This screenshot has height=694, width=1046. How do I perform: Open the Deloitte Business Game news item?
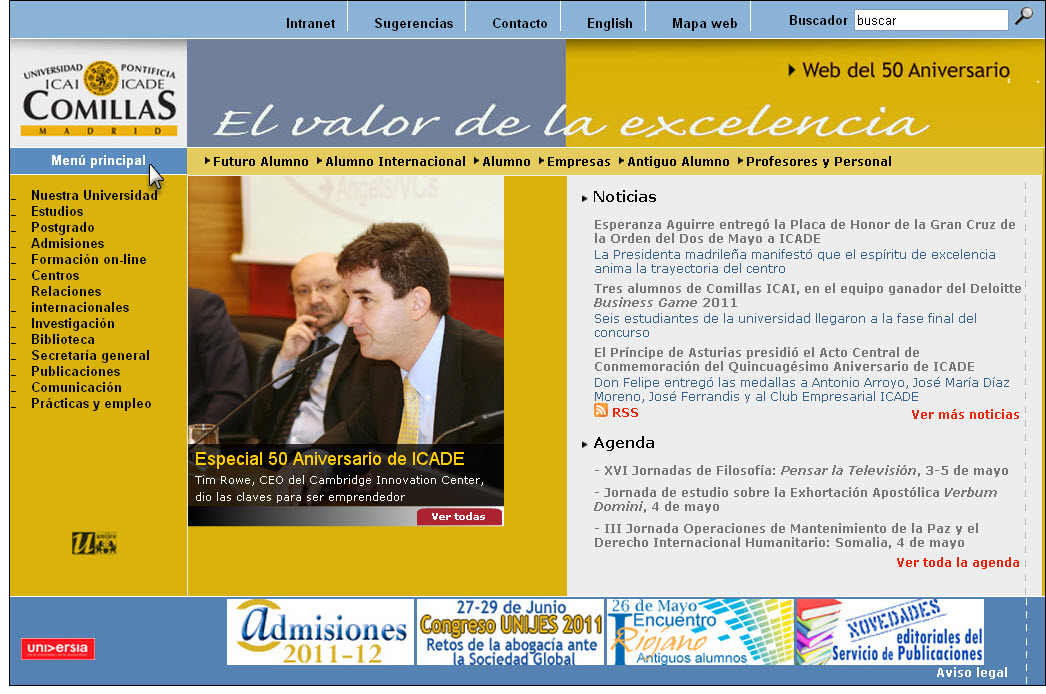point(807,296)
